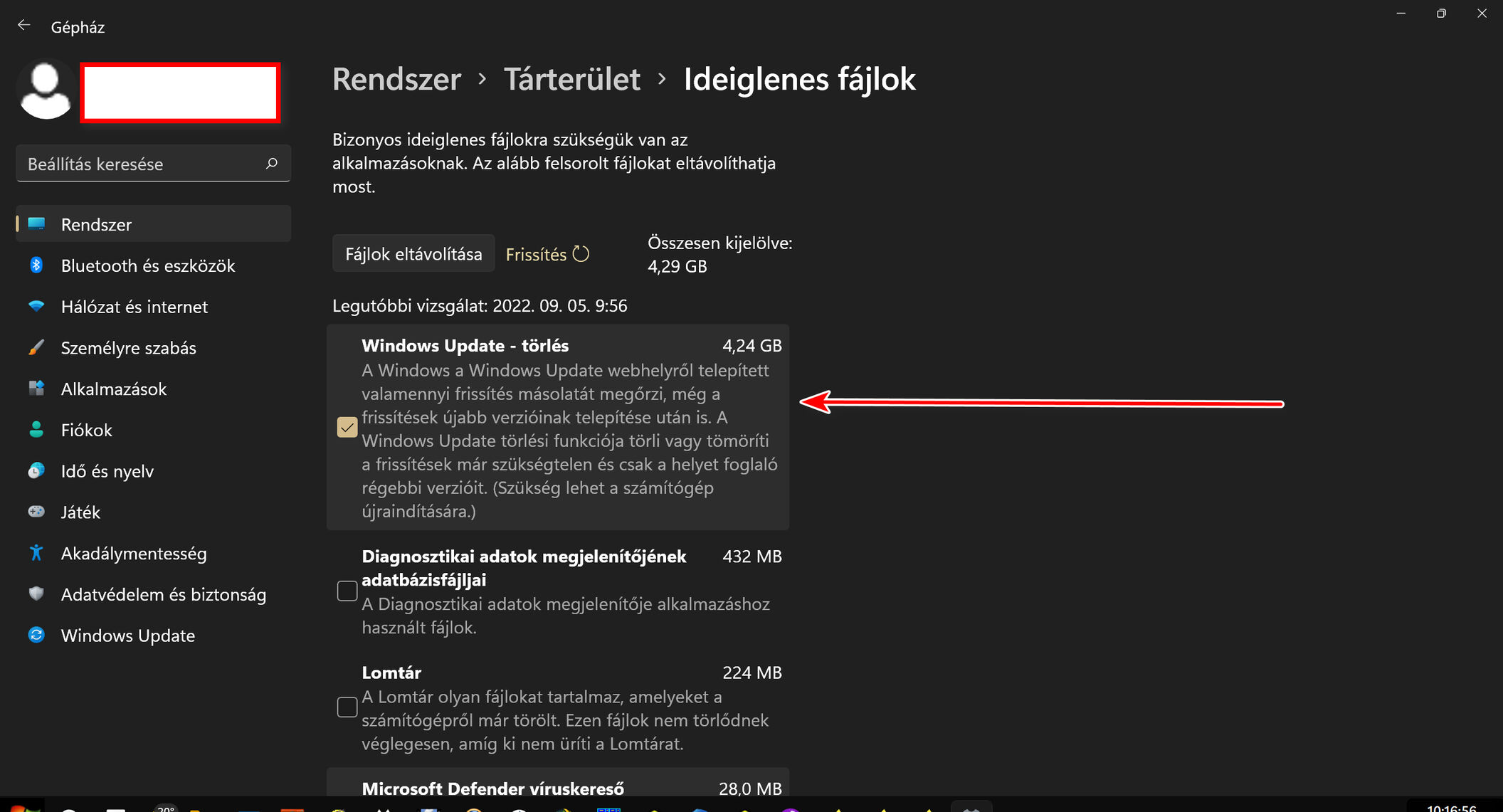Screen dimensions: 1503x812
Task: Click the Legutóbbi vizsgálat date text
Action: tap(480, 306)
